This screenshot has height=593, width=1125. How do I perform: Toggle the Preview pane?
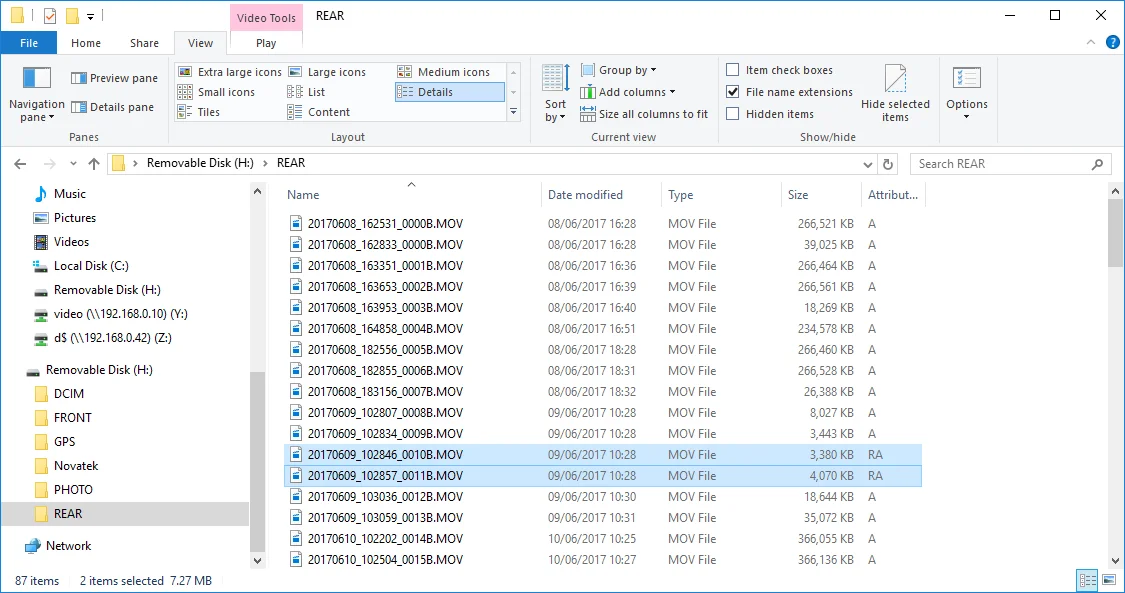(x=115, y=78)
